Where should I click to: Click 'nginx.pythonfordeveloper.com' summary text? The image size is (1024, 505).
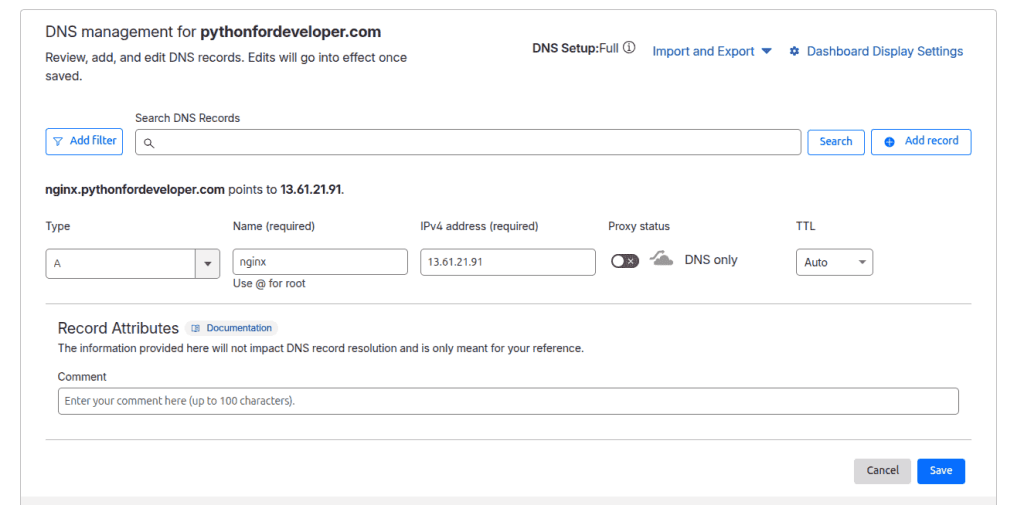[135, 190]
